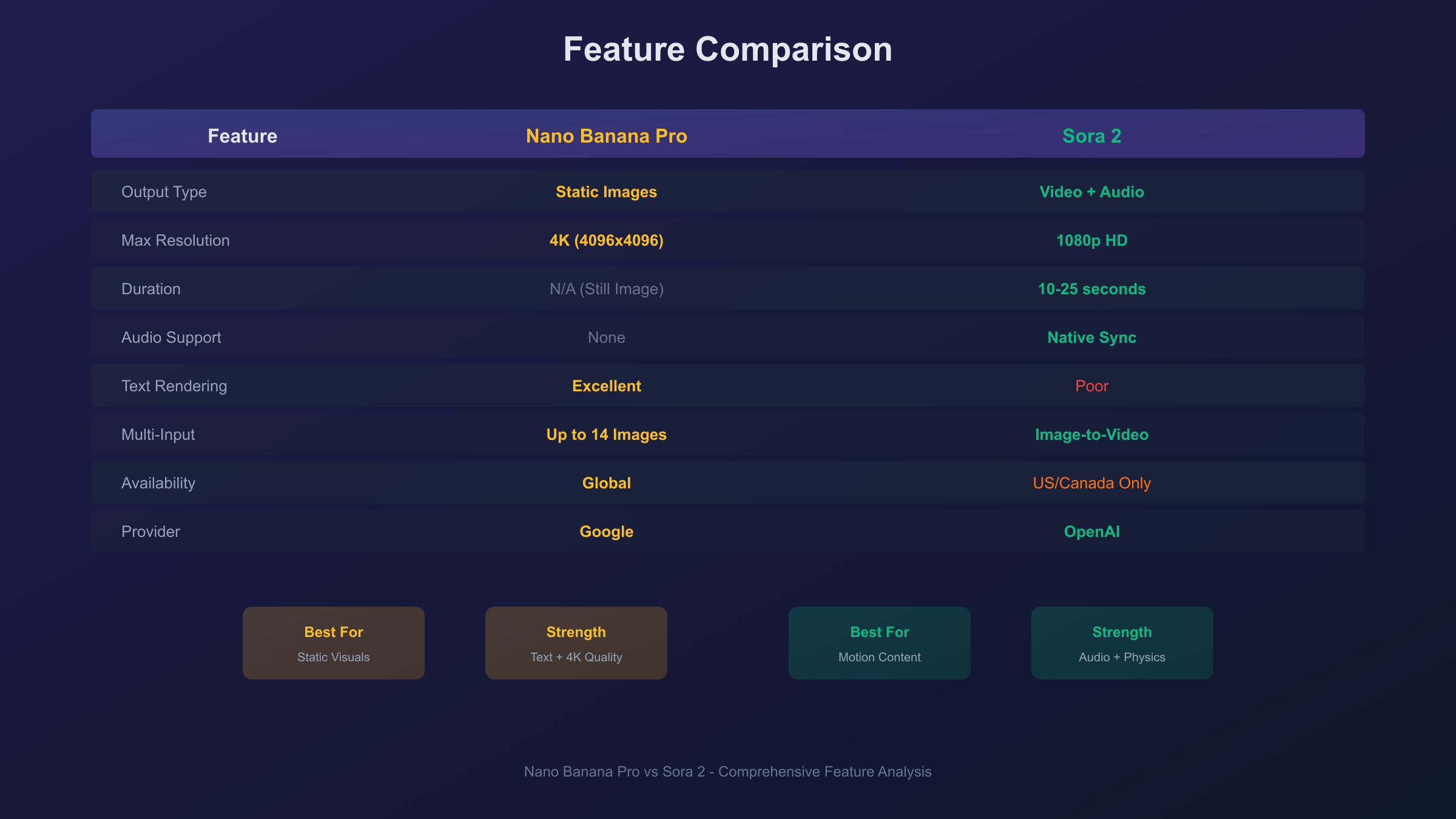Open the OpenAI provider link
The height and width of the screenshot is (819, 1456).
pyautogui.click(x=1091, y=531)
